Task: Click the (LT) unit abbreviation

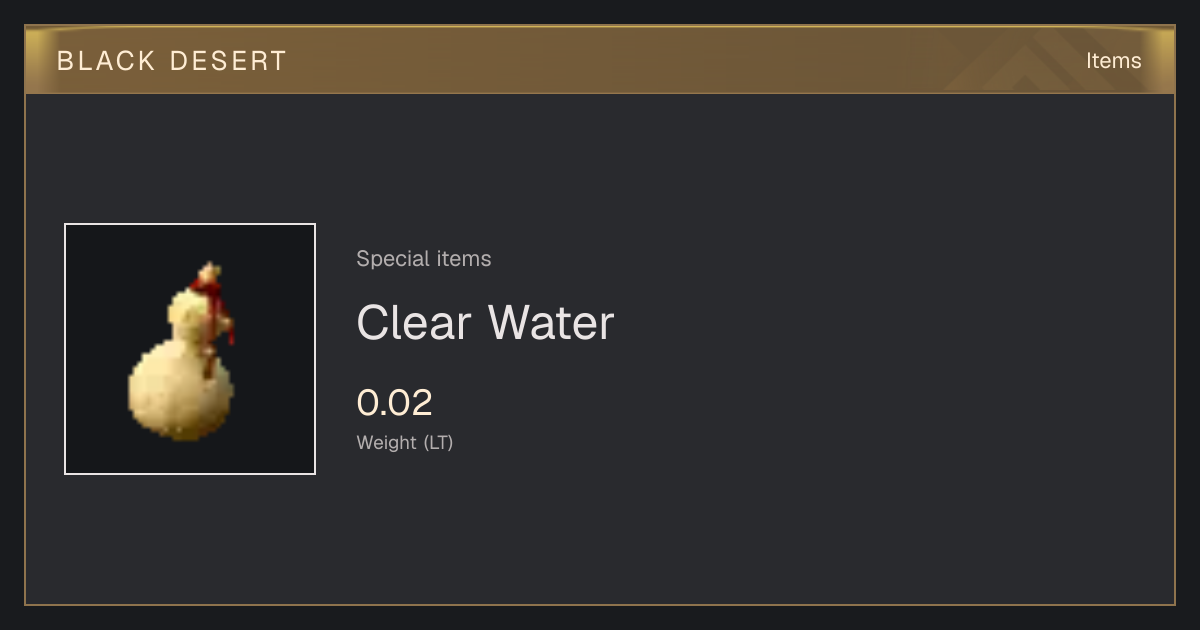Action: click(x=438, y=442)
